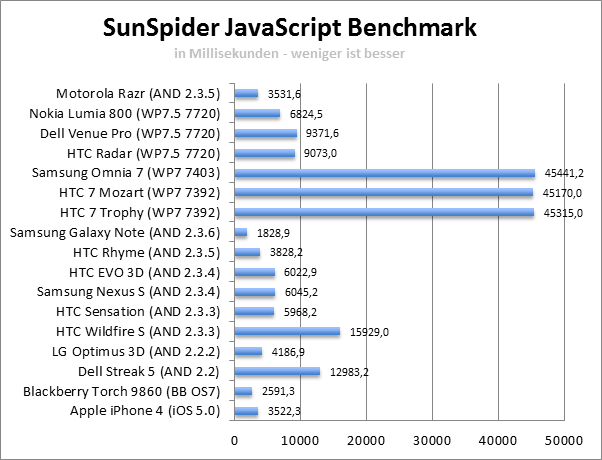Select the HTC Radar (WP7.5 7720) label
The width and height of the screenshot is (602, 460).
(x=144, y=154)
